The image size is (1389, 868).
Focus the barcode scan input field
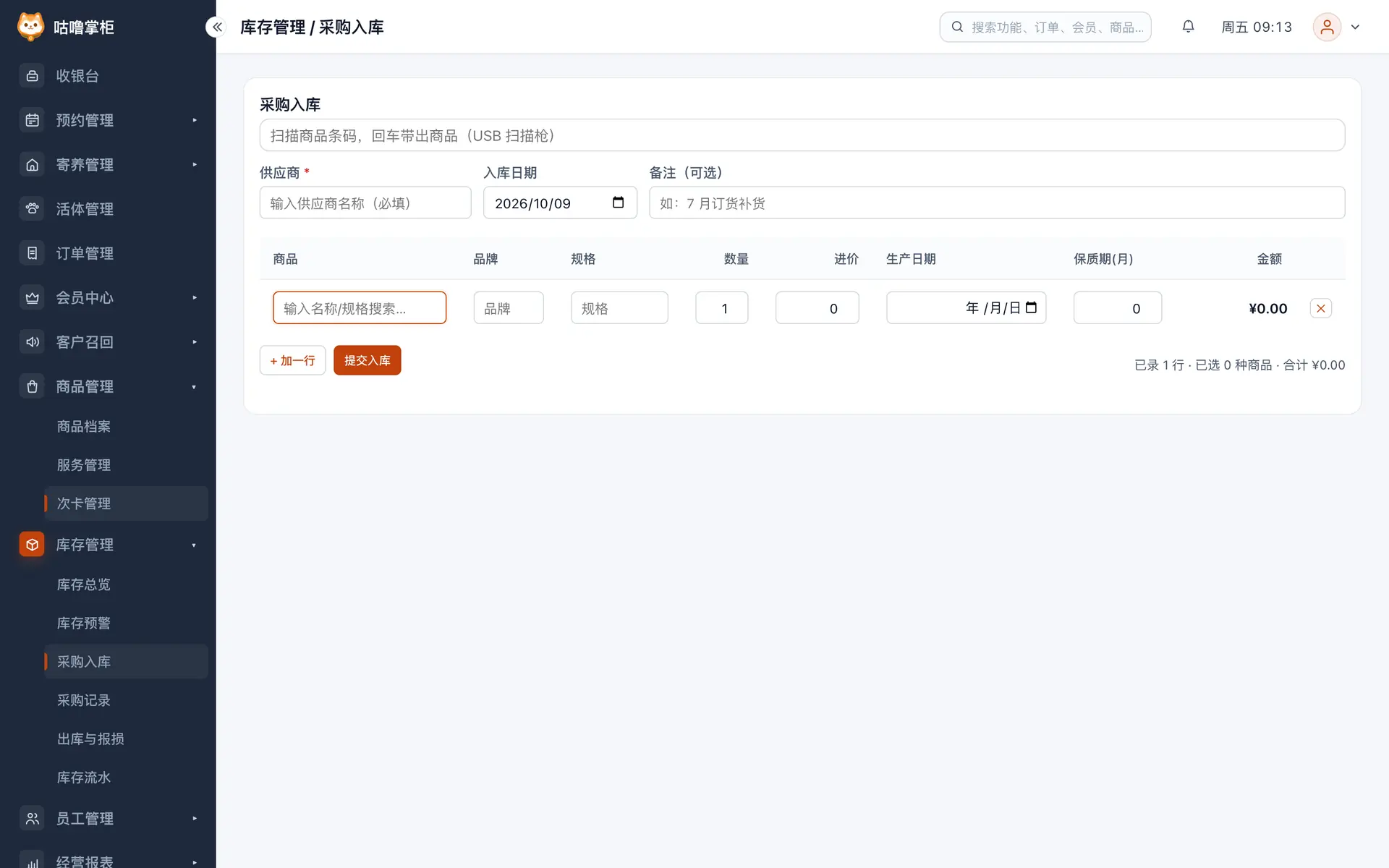pos(802,135)
